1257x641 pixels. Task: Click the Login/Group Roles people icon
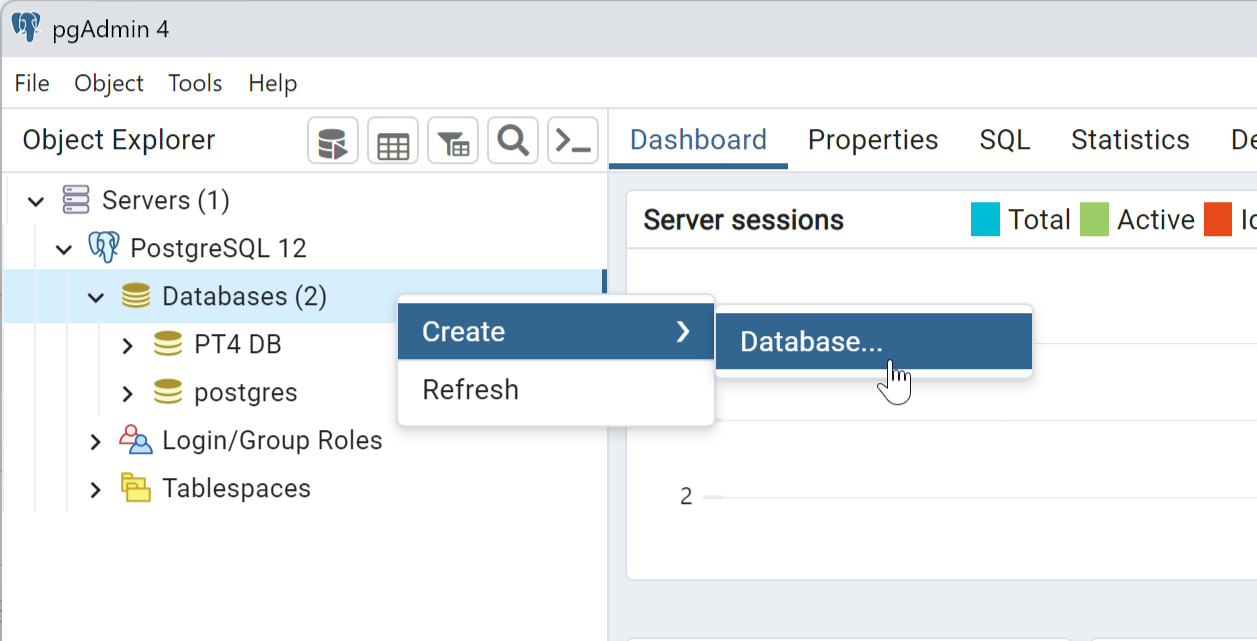pos(135,440)
